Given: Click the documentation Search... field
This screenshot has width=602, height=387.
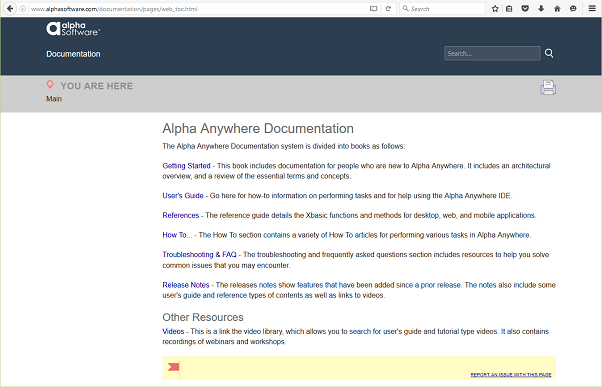Looking at the screenshot, I should 492,53.
